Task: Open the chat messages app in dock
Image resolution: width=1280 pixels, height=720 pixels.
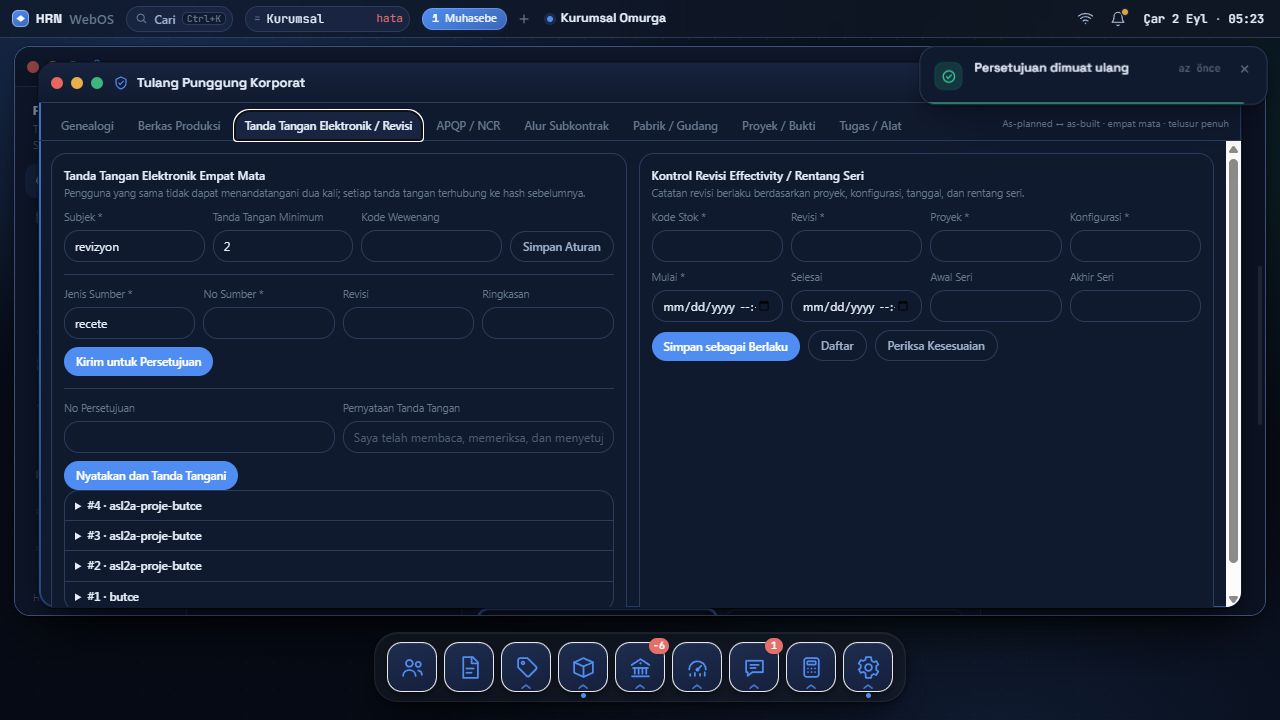Action: (754, 667)
